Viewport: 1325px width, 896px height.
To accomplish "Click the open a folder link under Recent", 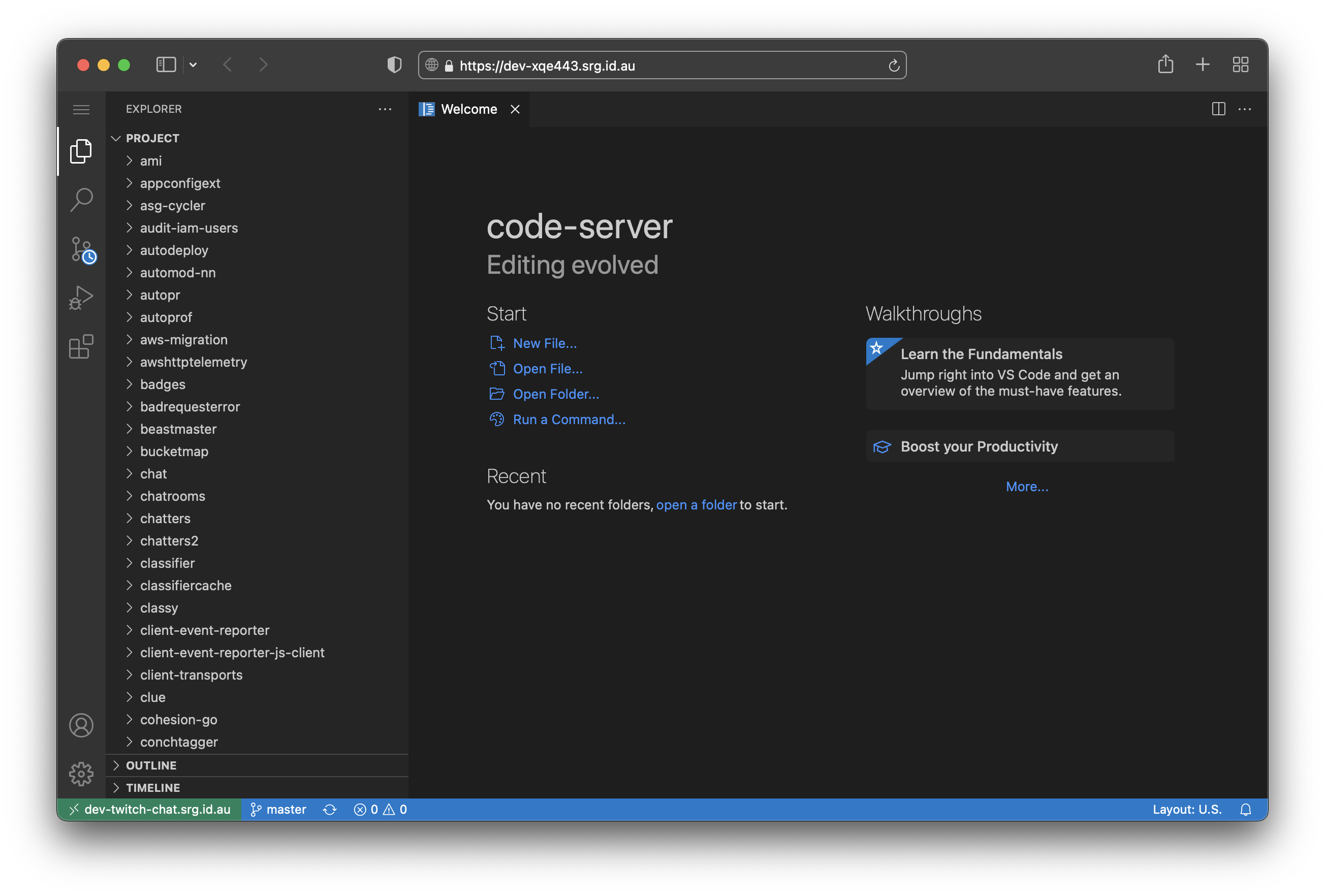I will click(696, 504).
